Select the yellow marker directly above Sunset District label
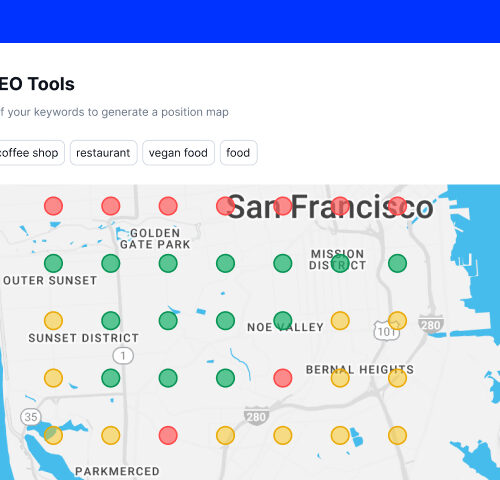This screenshot has height=480, width=500. 53,321
